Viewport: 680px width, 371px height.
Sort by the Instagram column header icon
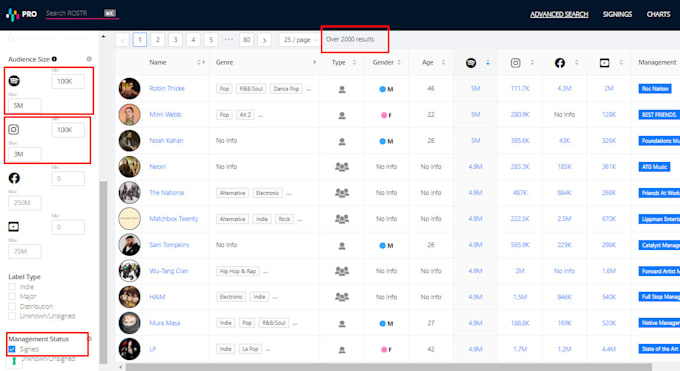pos(515,63)
